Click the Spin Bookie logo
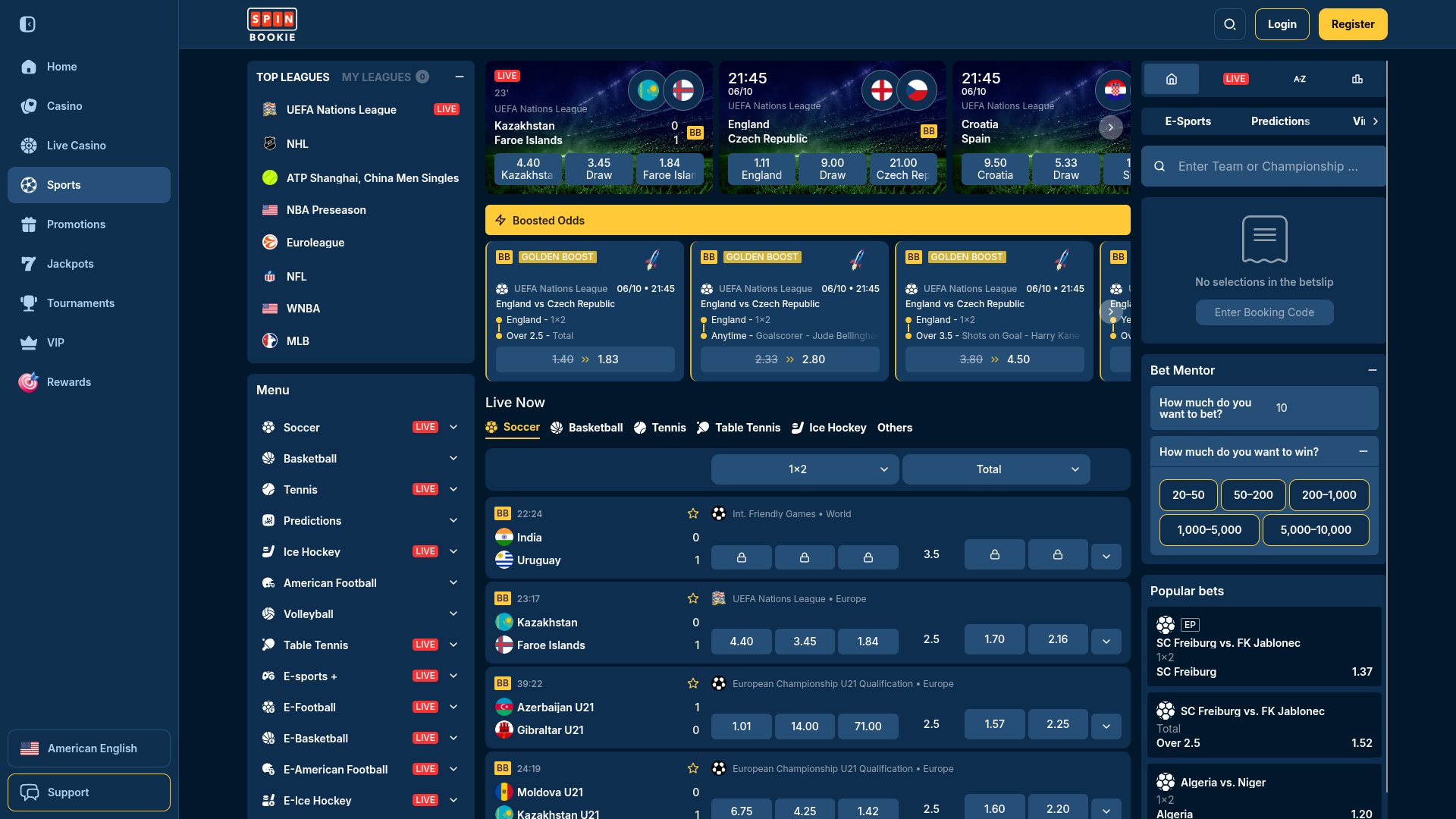 pos(272,24)
